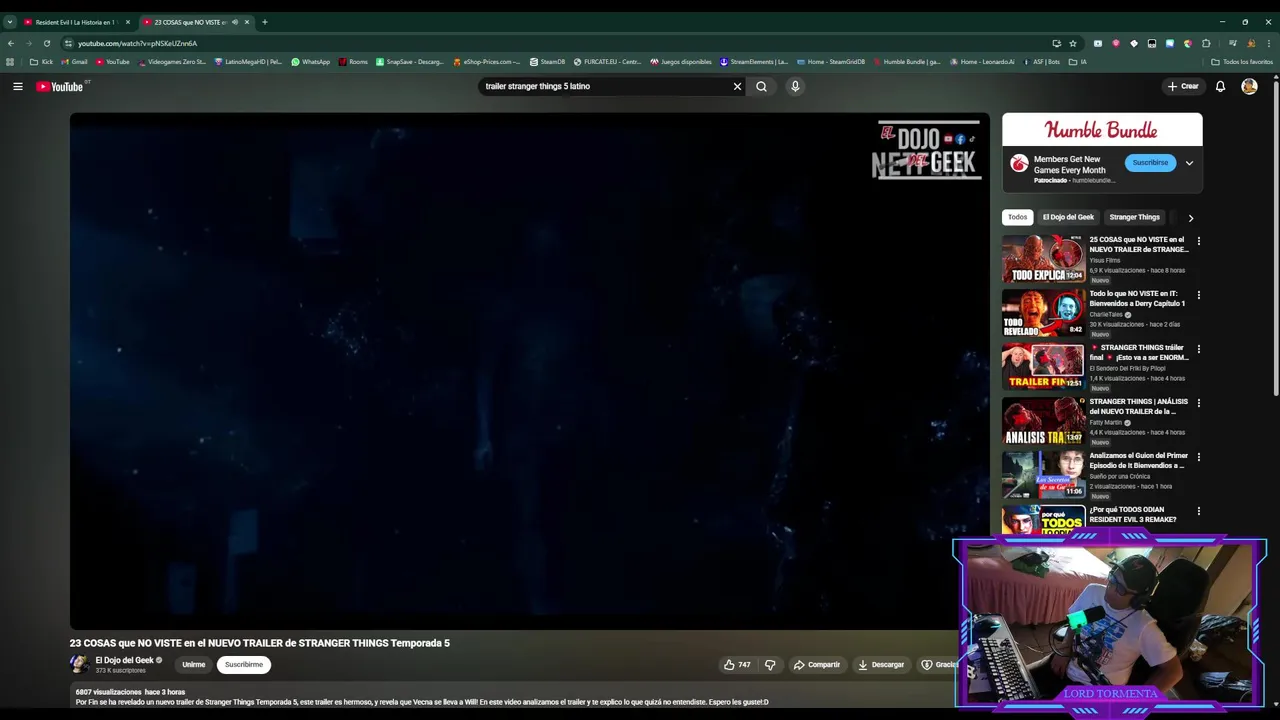
Task: Select the '23 COSAS que NO VISTE' browser tab
Action: pos(190,22)
